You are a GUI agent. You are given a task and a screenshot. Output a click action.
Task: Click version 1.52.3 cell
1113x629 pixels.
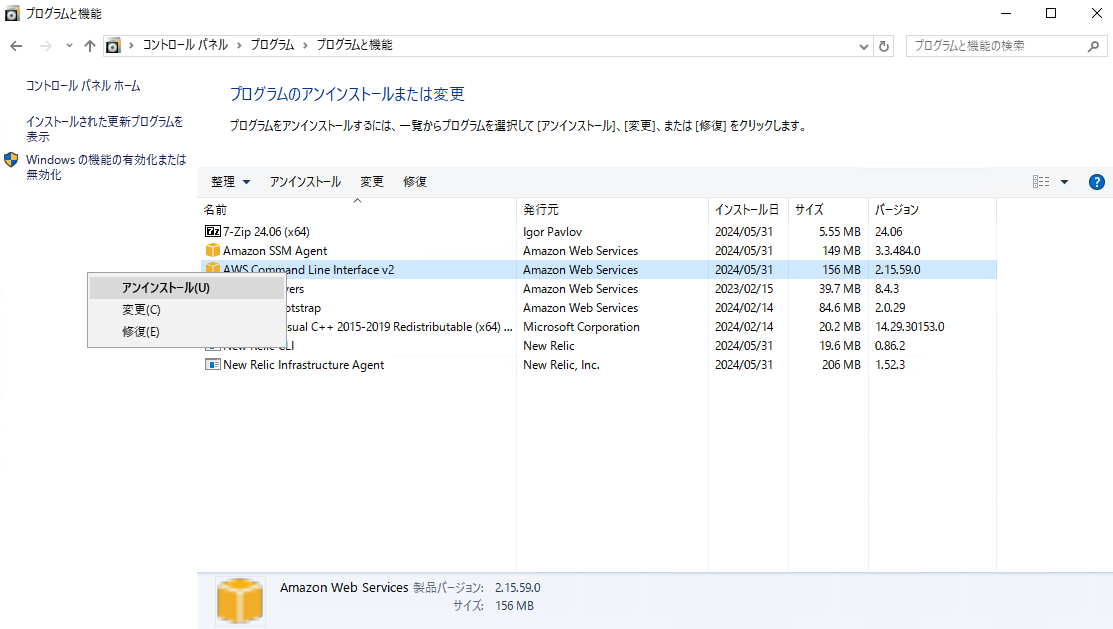coord(890,365)
